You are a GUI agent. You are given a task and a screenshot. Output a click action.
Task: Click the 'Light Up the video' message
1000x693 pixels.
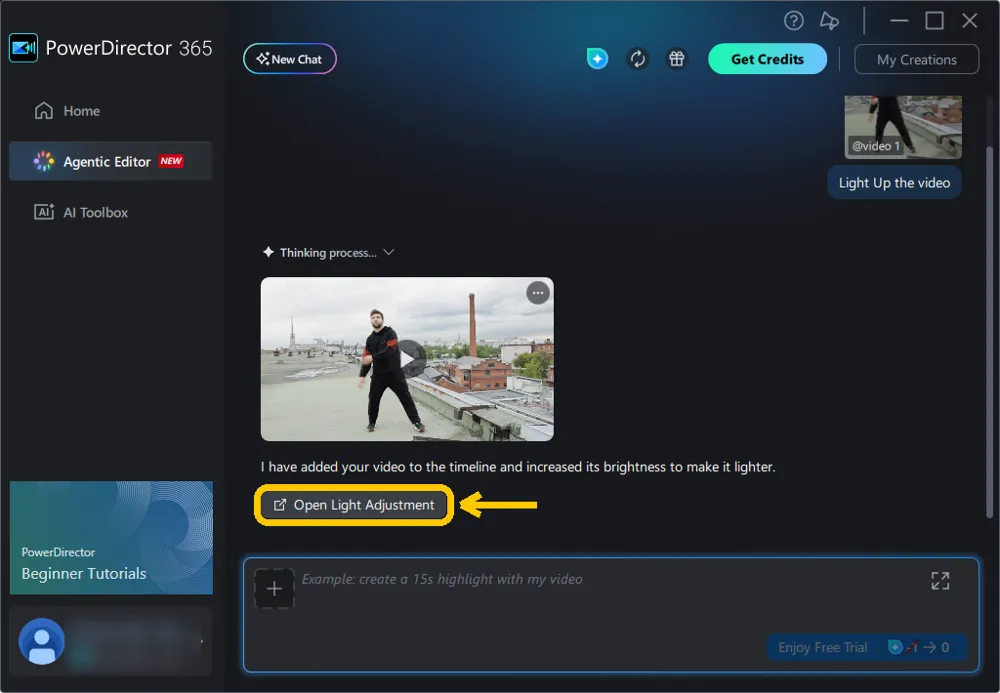click(894, 183)
